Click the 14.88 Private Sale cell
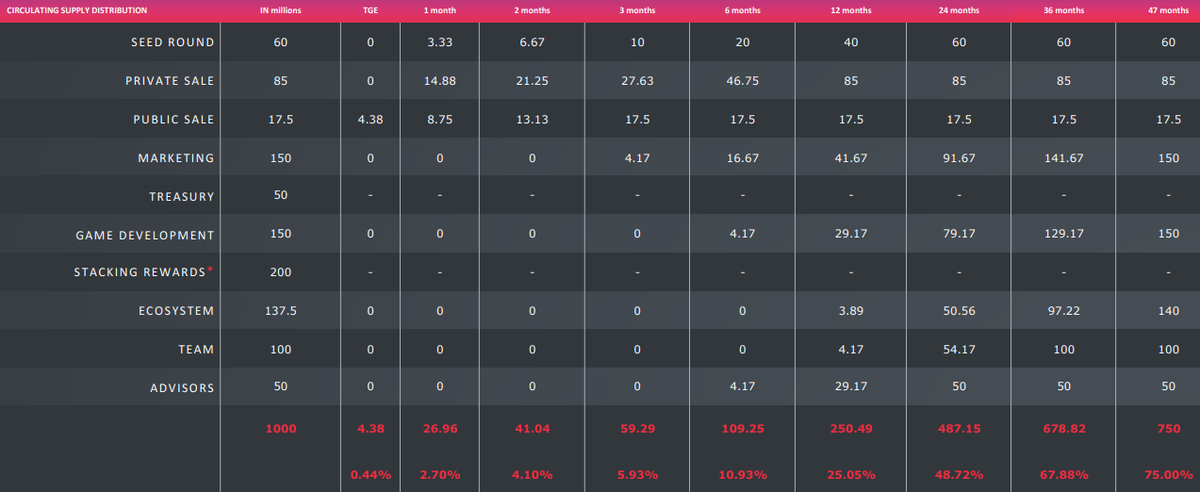The width and height of the screenshot is (1200, 492). [440, 81]
